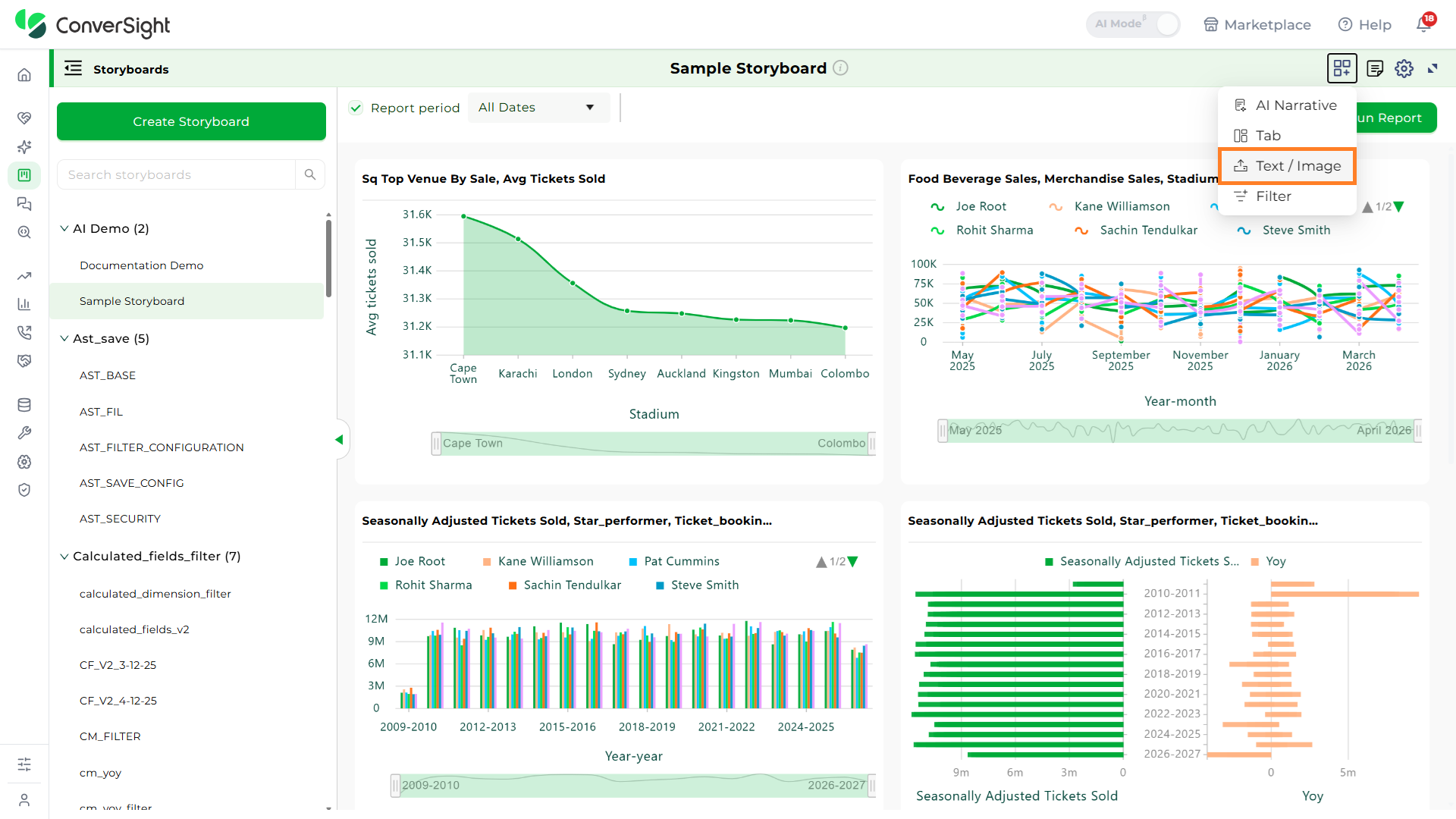Choose Filter from the add menu
Viewport: 1456px width, 819px height.
click(x=1287, y=196)
